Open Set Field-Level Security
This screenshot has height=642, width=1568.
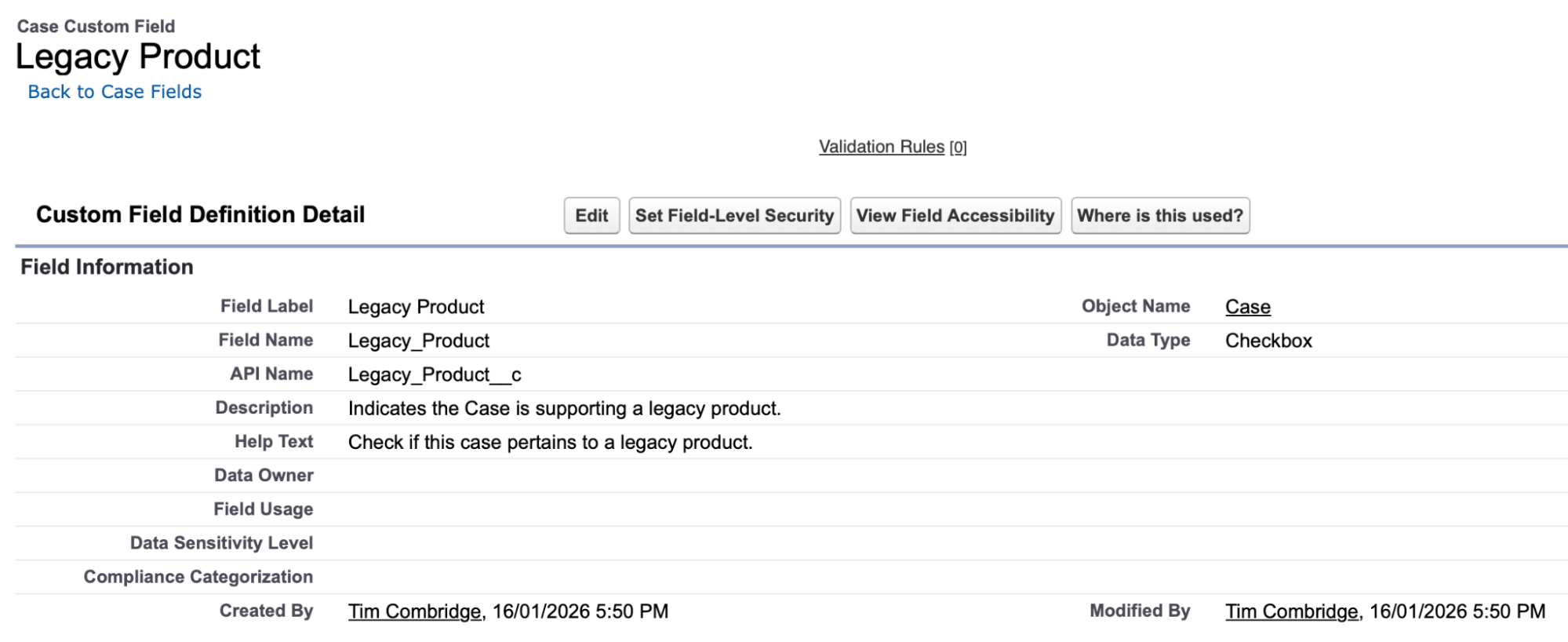point(734,216)
